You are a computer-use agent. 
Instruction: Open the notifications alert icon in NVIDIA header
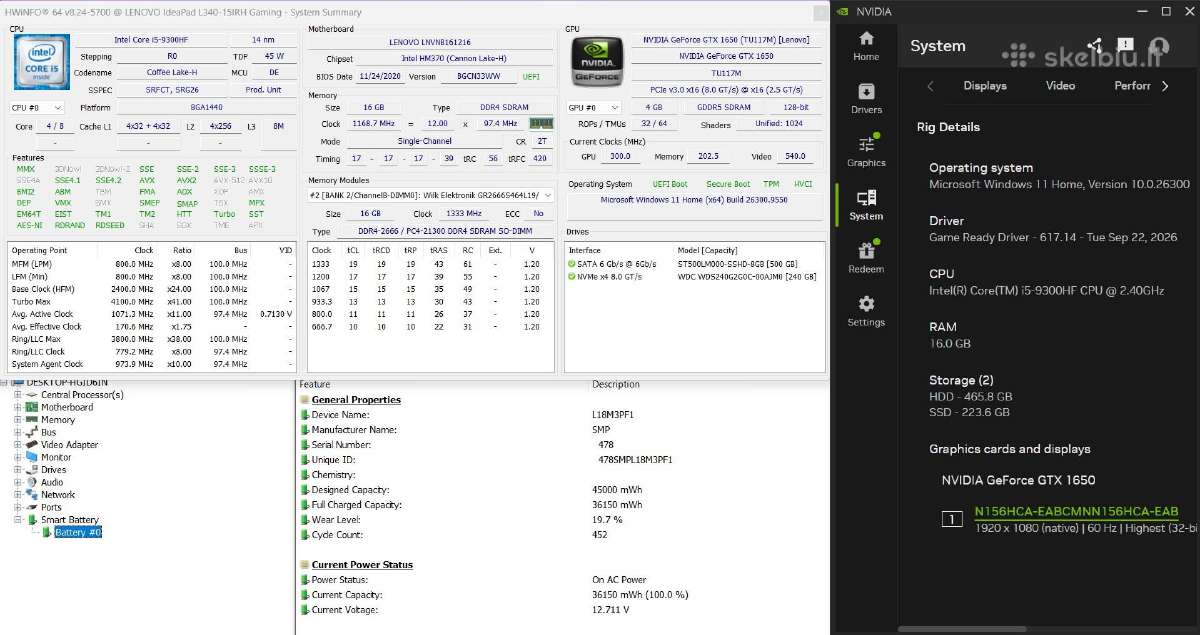tap(1126, 45)
